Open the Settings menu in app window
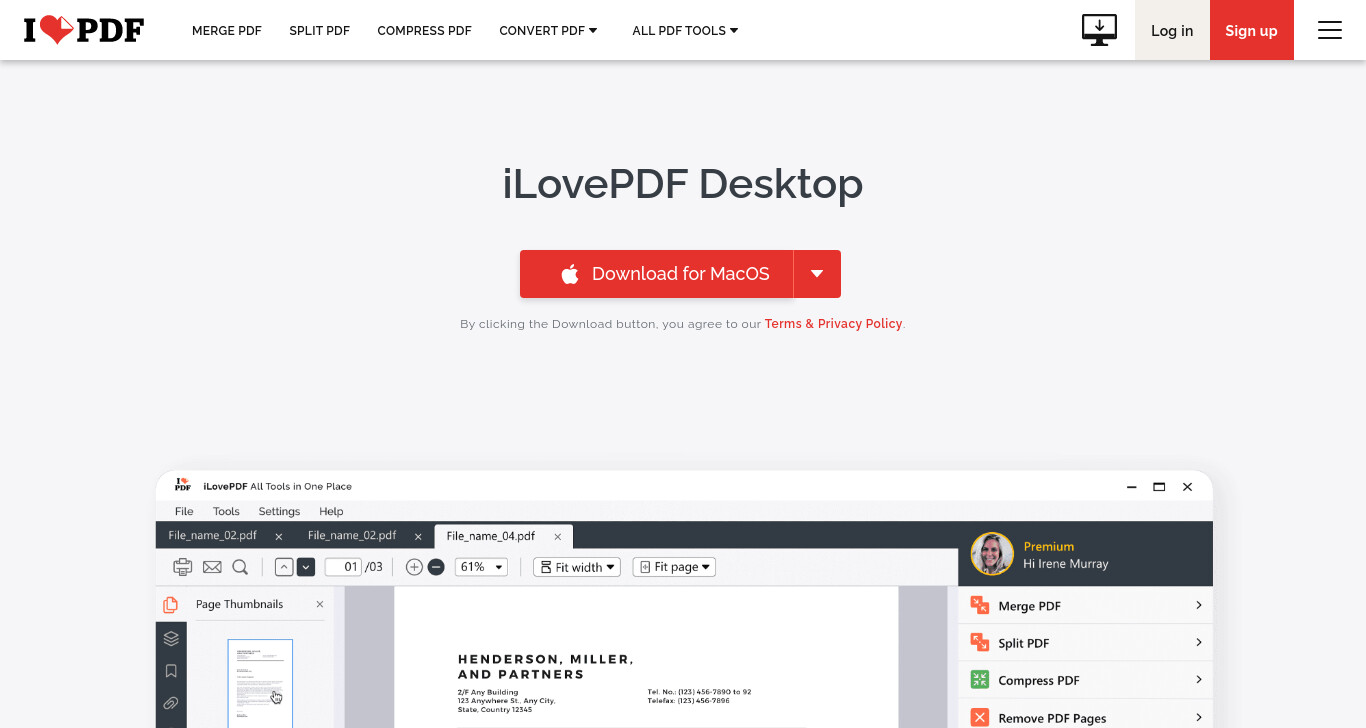 click(279, 511)
